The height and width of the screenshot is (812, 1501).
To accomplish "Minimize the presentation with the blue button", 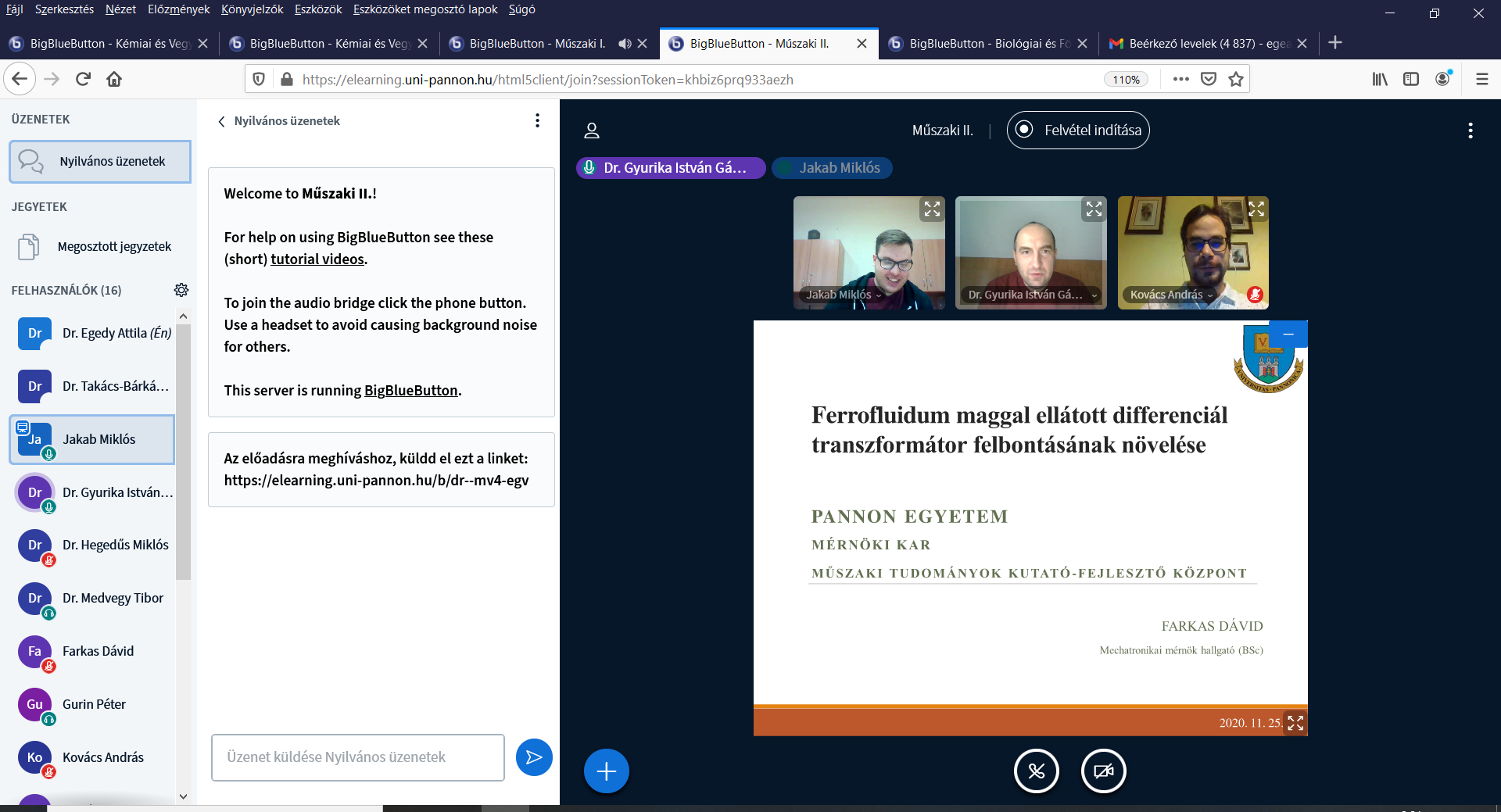I will coord(1288,334).
